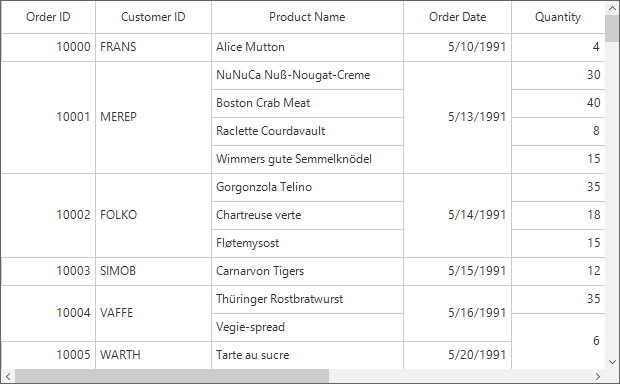620x384 pixels.
Task: Click the vertical scrollbar thumb
Action: point(612,28)
